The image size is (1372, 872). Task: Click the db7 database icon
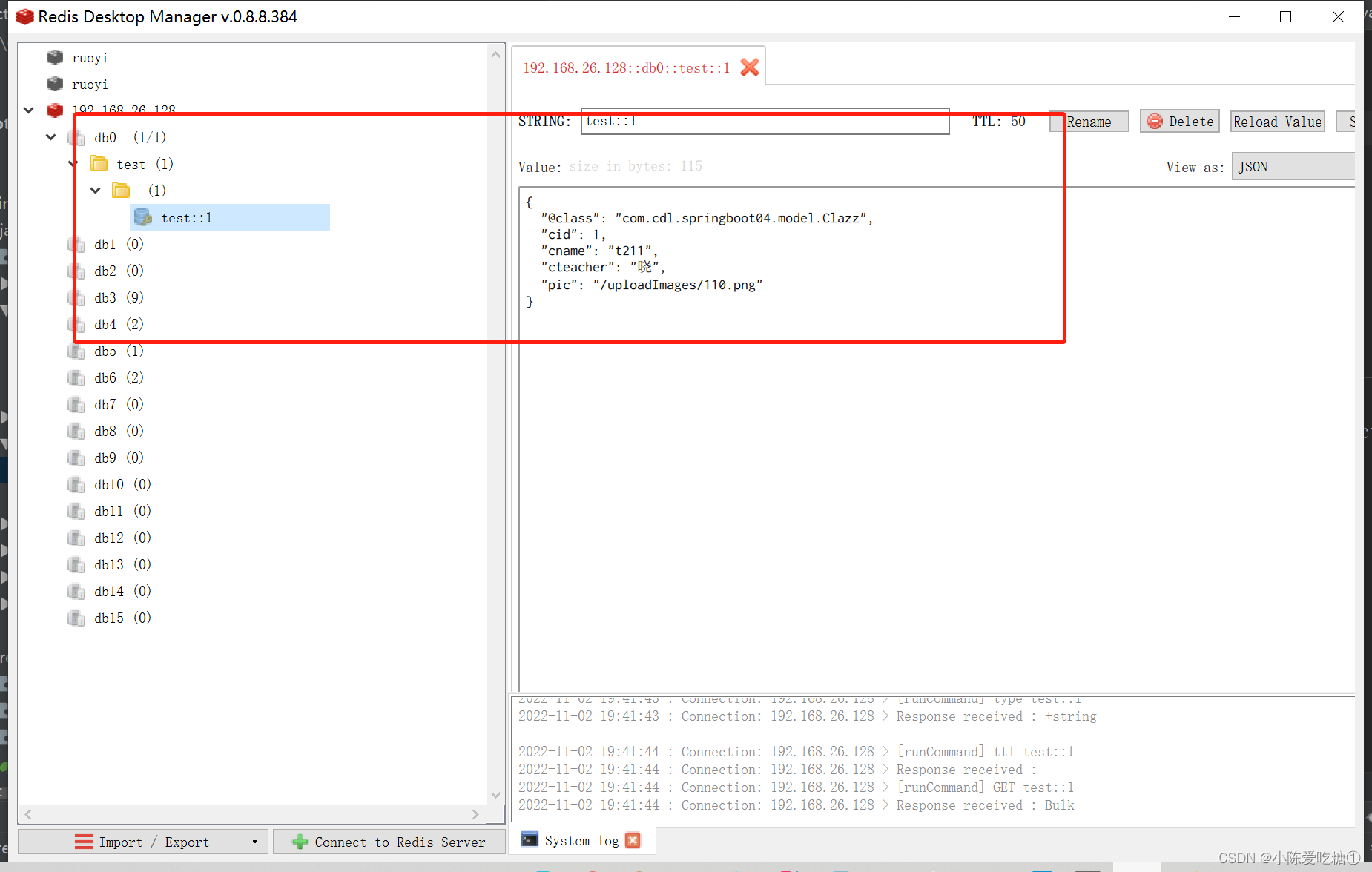[x=76, y=404]
